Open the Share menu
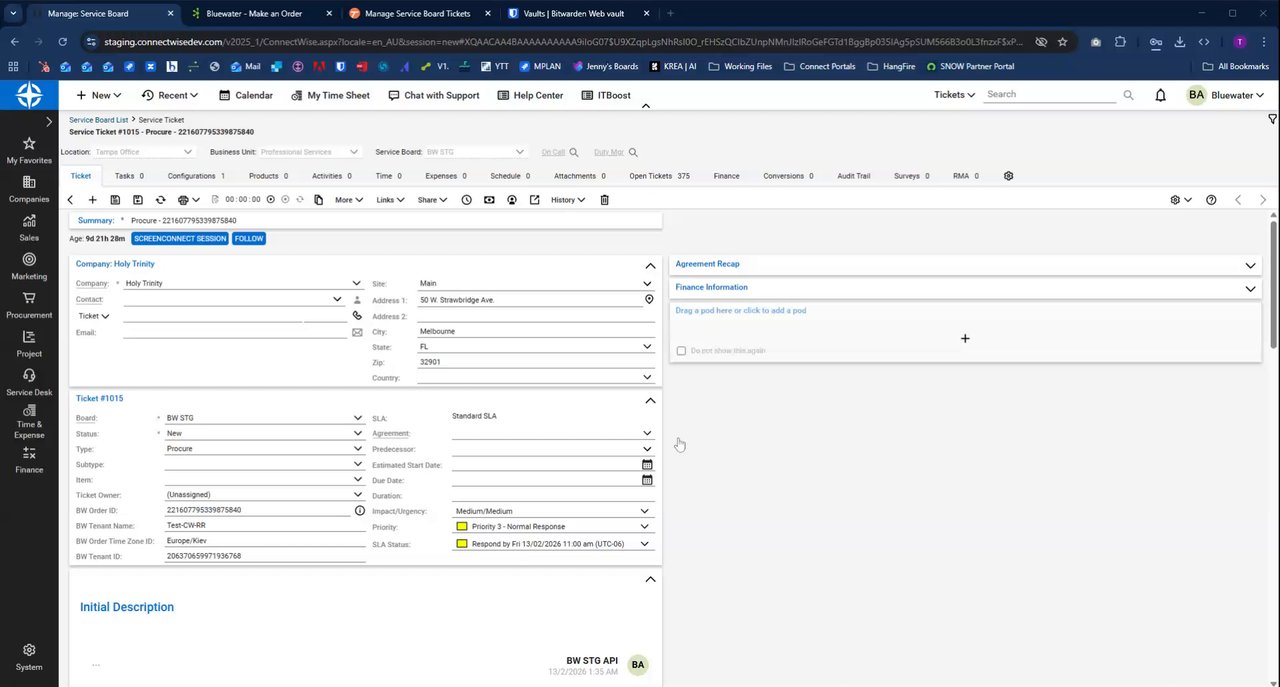1280x687 pixels. [x=432, y=200]
